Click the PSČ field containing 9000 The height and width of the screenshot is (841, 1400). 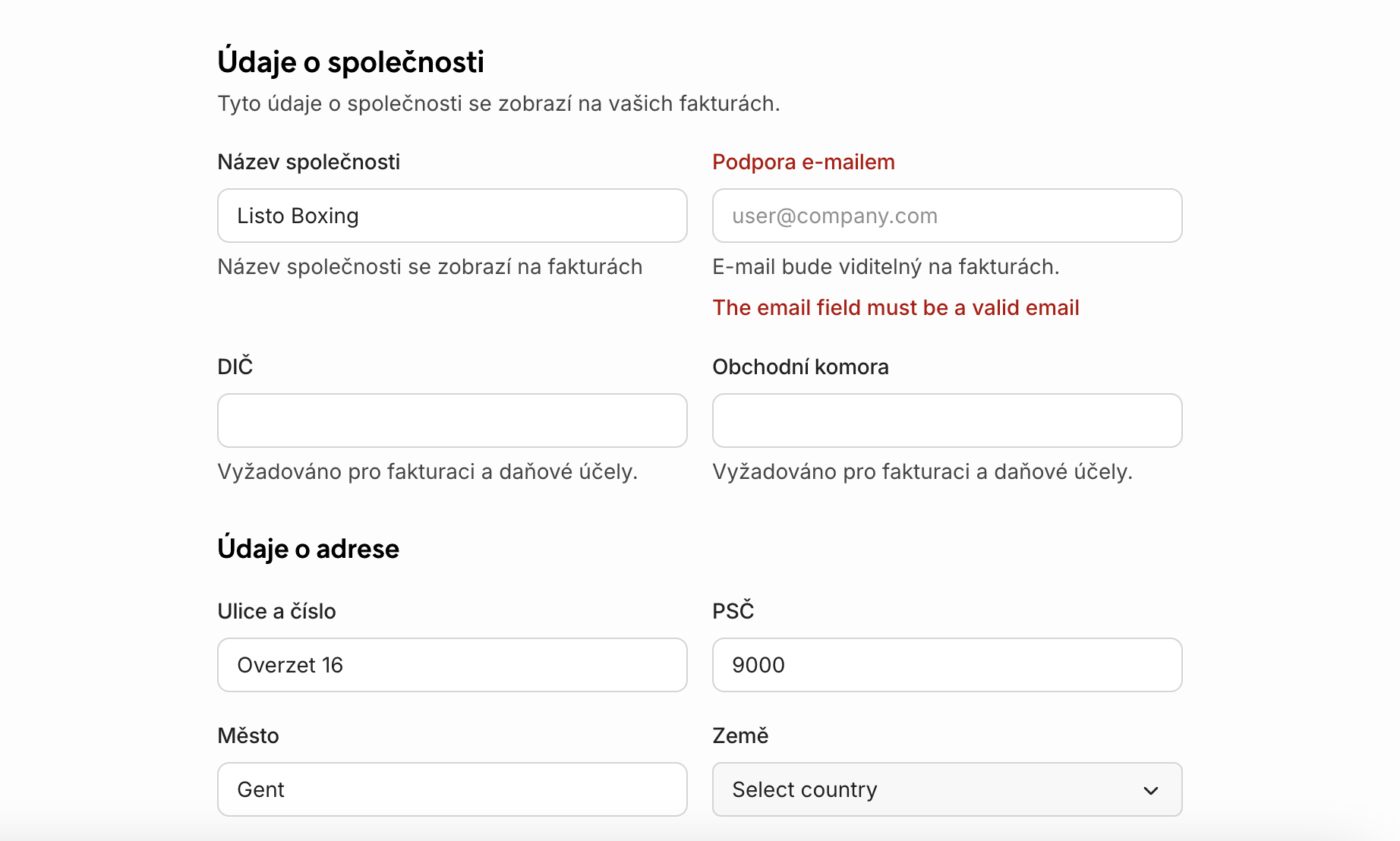coord(947,665)
